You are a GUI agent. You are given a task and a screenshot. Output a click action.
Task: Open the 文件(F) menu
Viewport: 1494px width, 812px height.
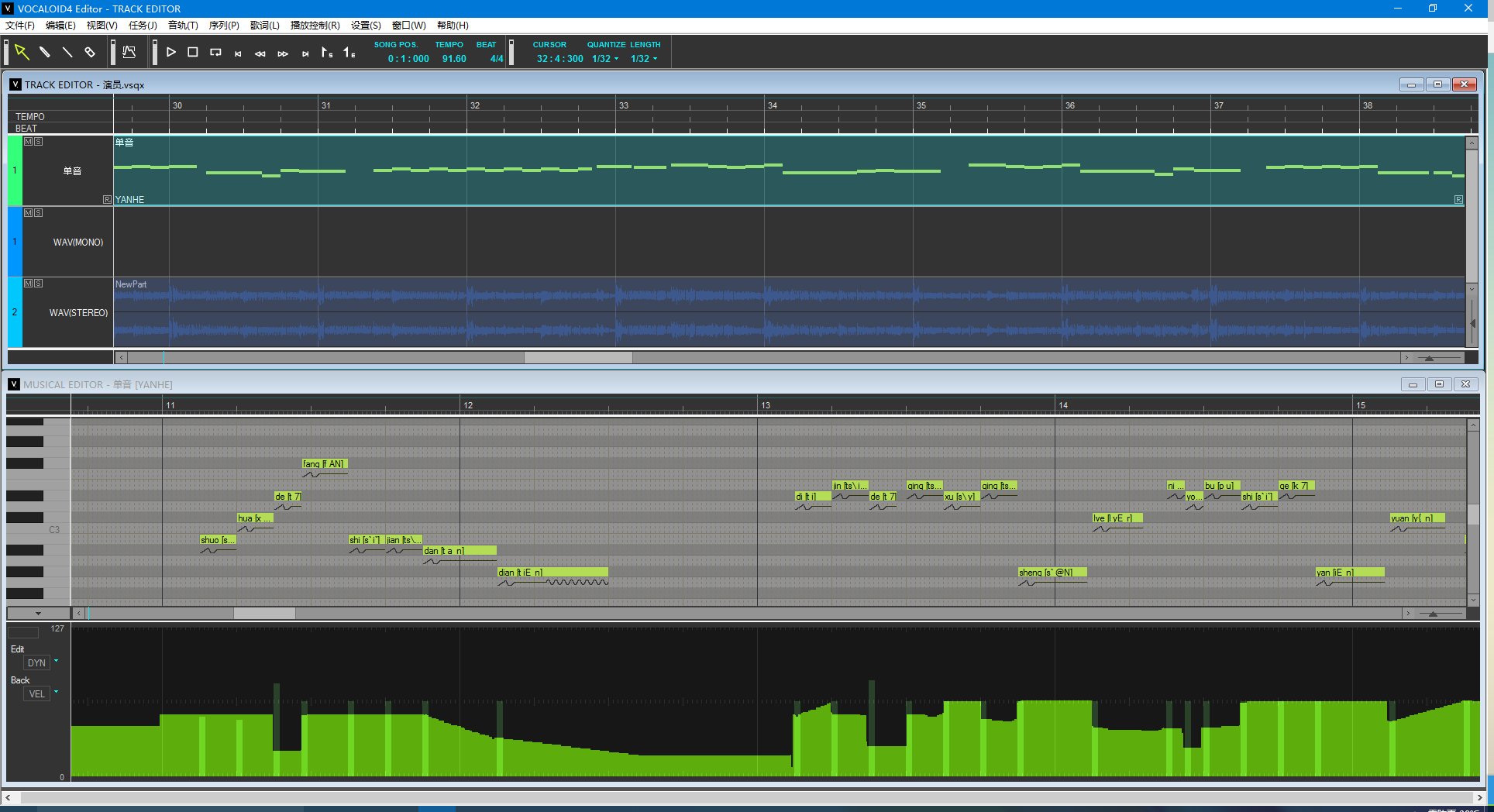(x=20, y=26)
